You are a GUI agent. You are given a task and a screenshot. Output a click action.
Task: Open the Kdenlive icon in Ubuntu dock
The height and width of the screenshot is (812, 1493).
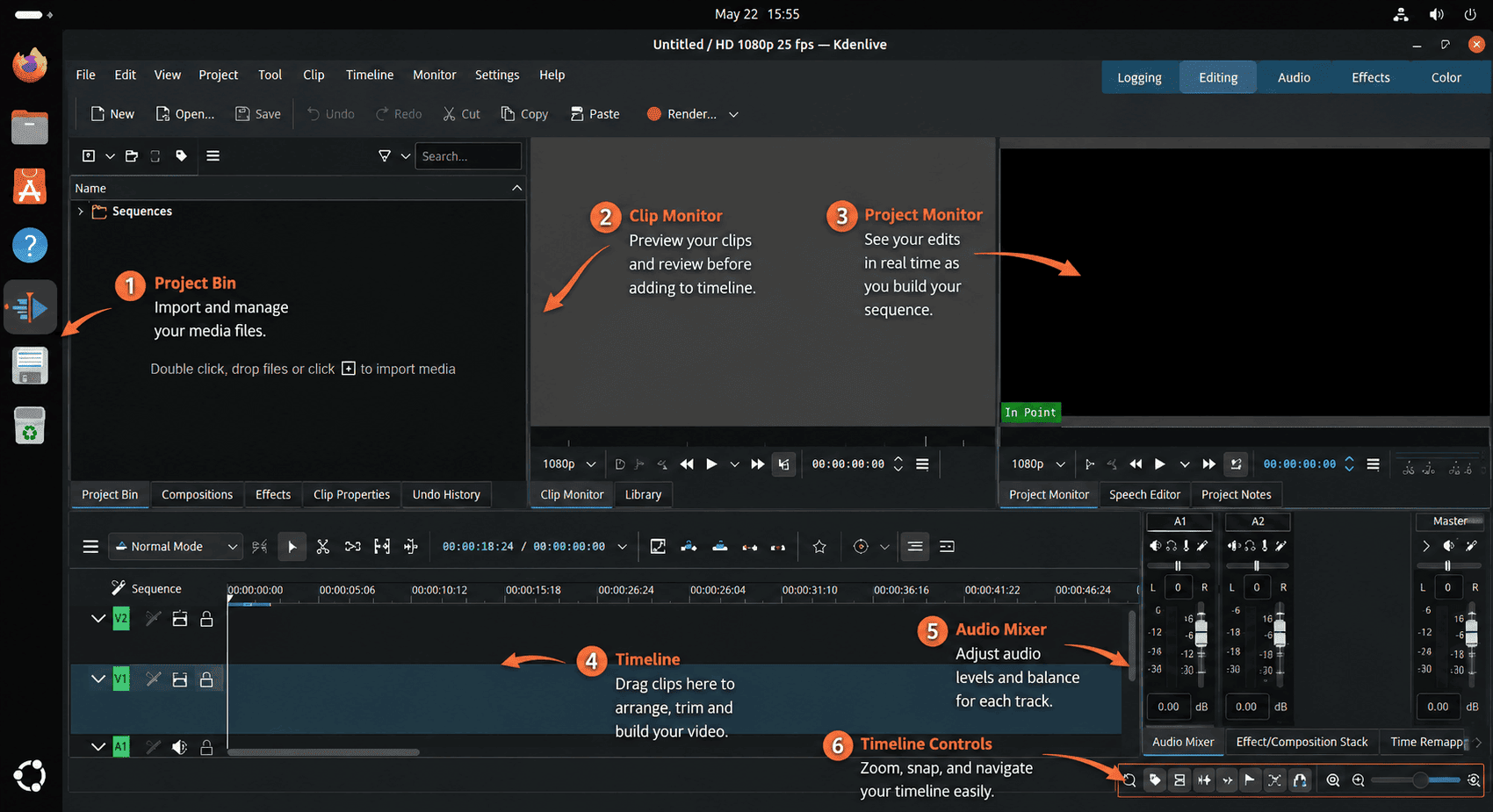click(x=30, y=307)
